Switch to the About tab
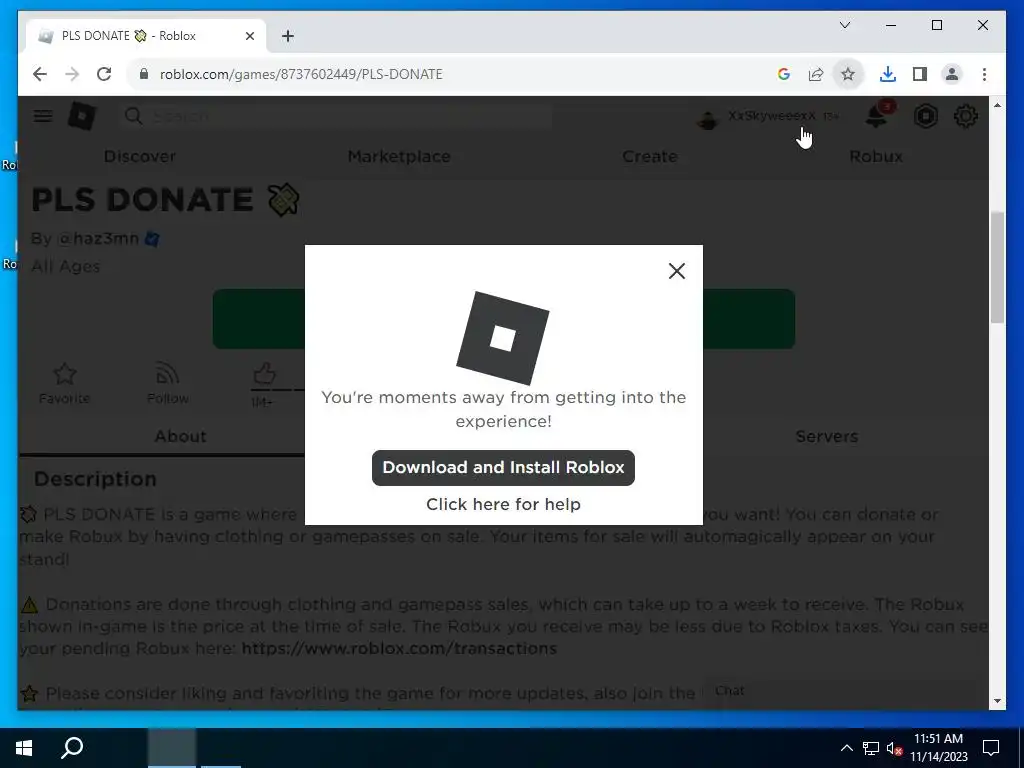The height and width of the screenshot is (768, 1024). pos(180,436)
